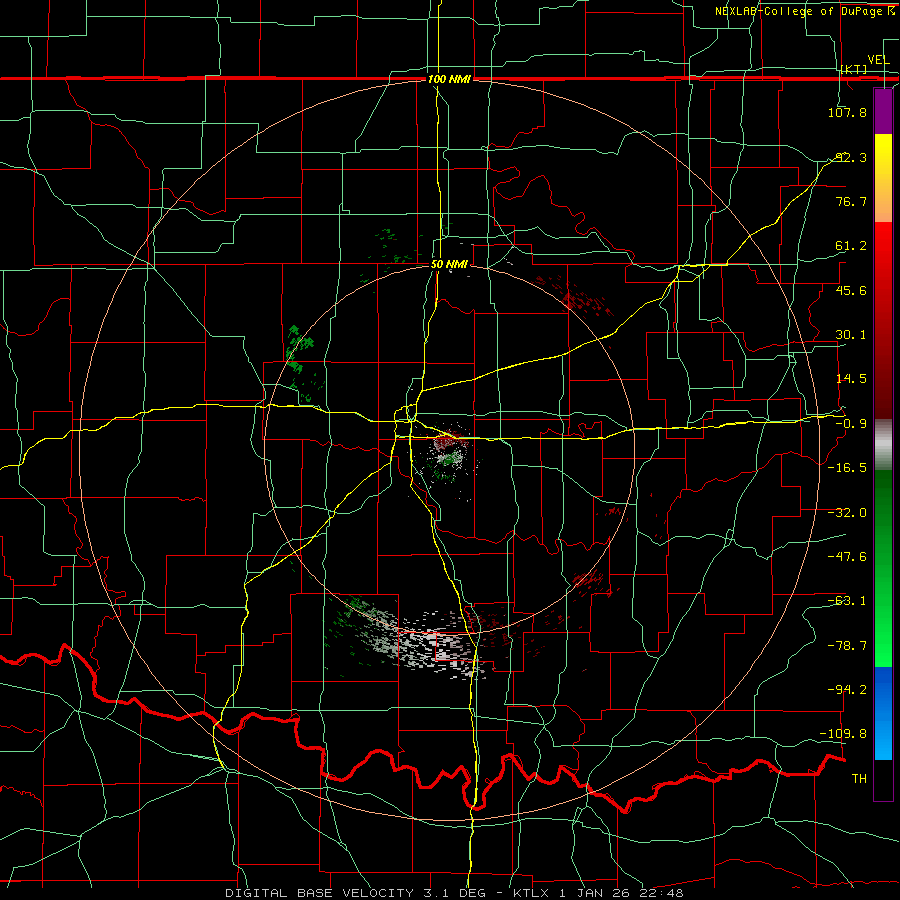Select the -0.9 velocity scale label
This screenshot has width=900, height=900.
pyautogui.click(x=850, y=424)
